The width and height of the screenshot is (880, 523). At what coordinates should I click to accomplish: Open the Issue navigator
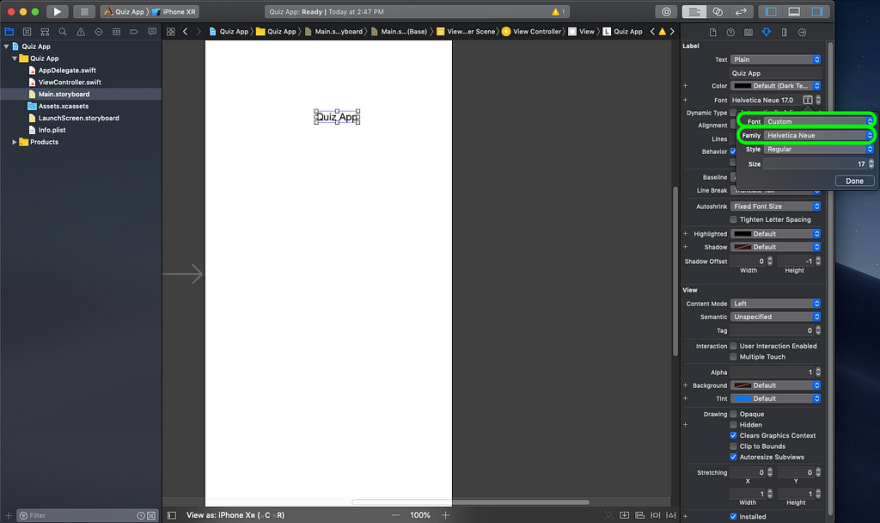tap(81, 32)
